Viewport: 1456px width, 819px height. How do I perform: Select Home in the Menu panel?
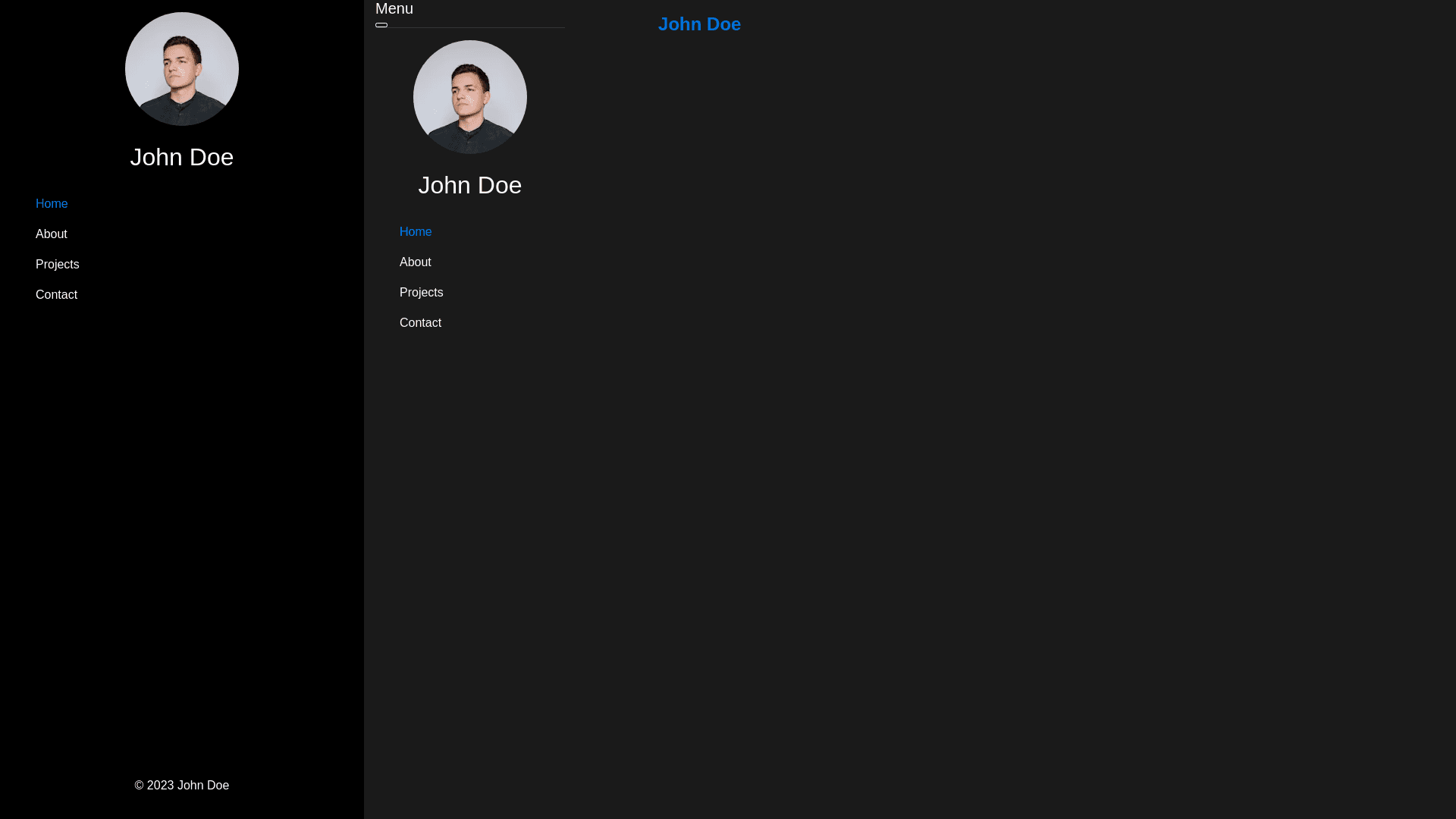pos(416,232)
